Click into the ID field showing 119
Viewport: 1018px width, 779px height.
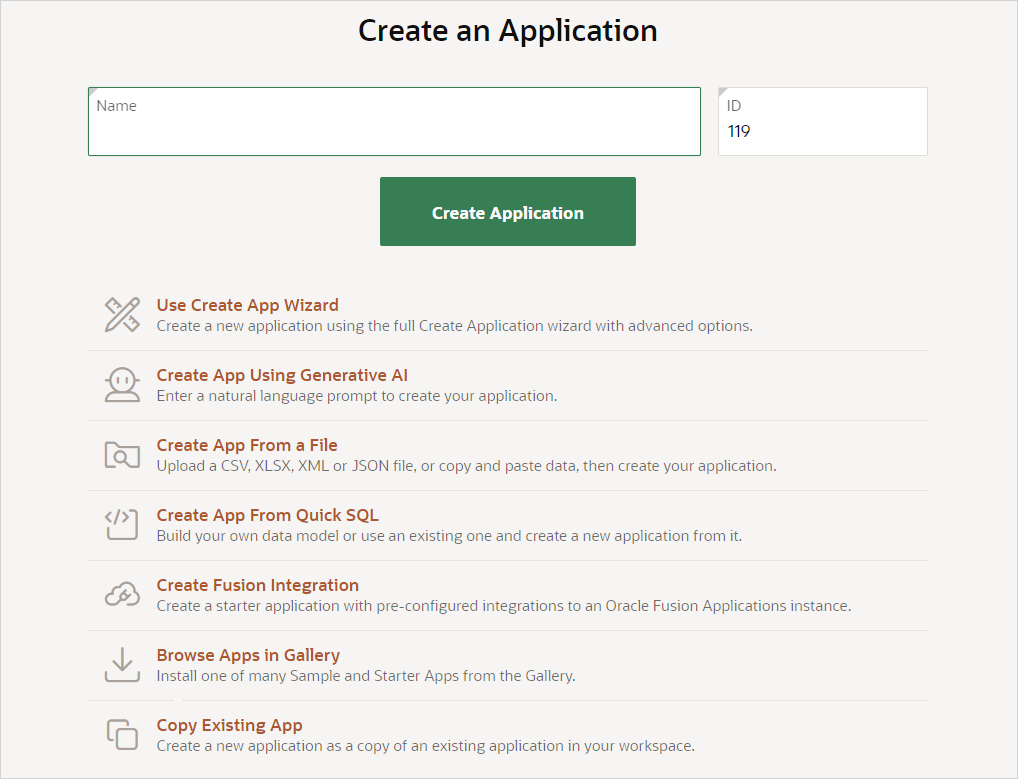(x=822, y=131)
